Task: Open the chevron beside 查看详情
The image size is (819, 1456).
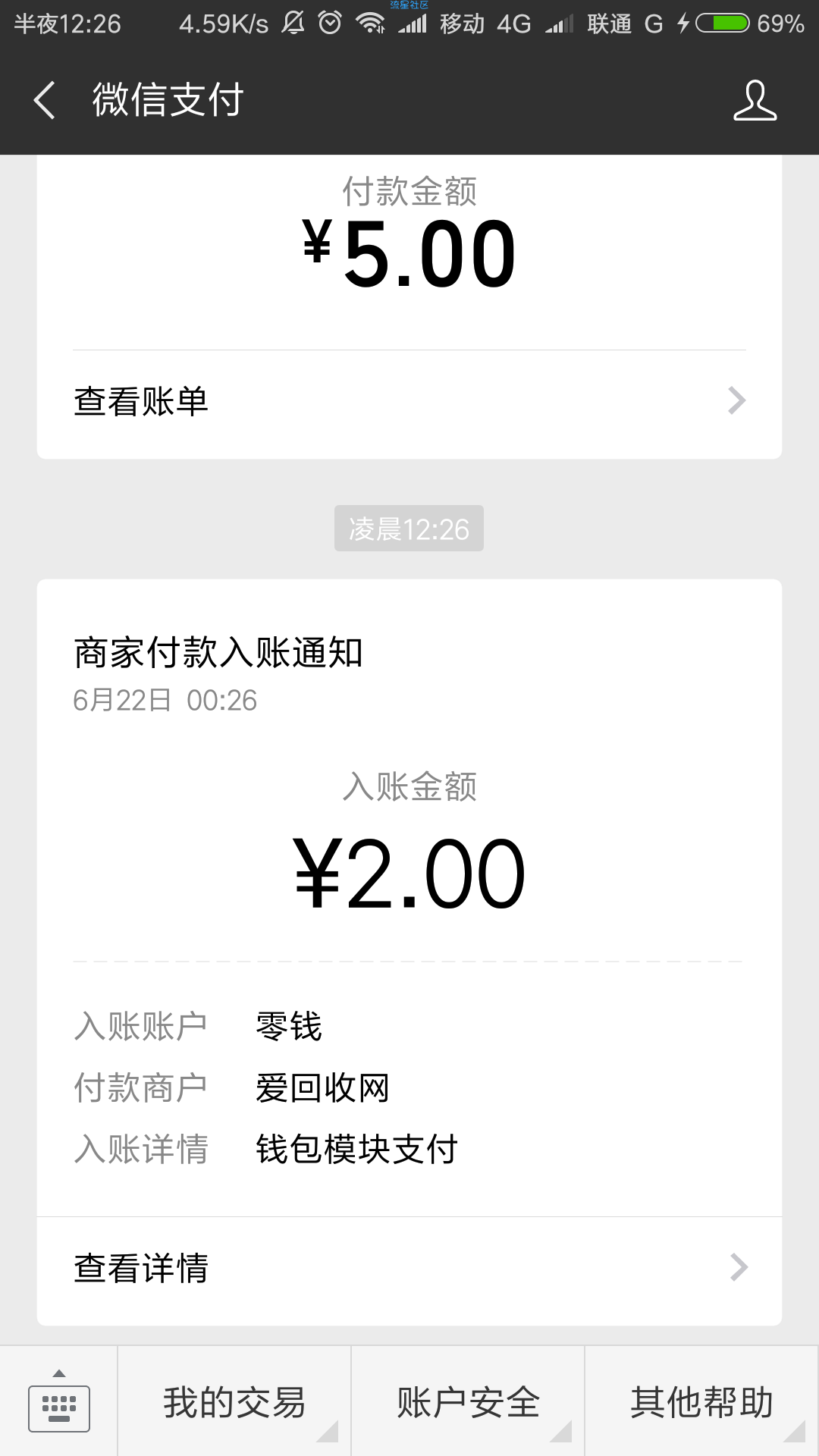Action: (x=739, y=1267)
